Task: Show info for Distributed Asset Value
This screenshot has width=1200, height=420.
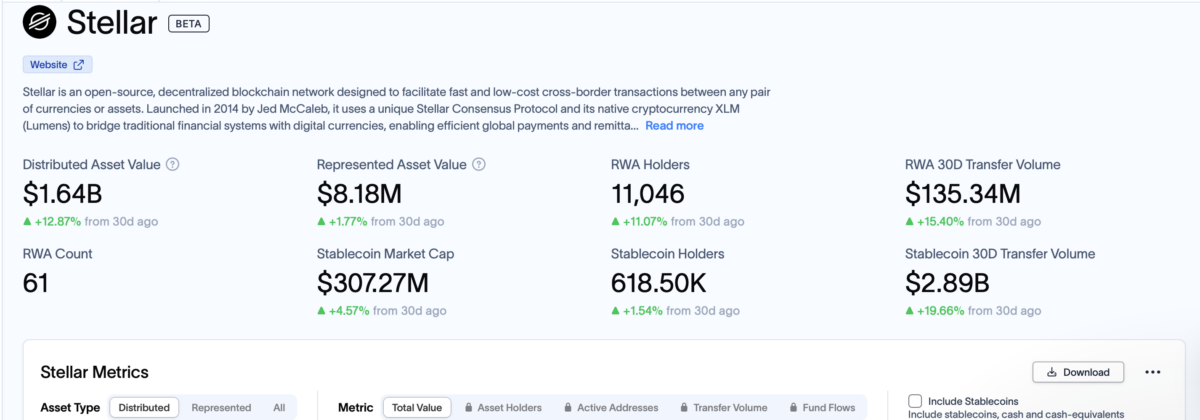Action: click(172, 164)
